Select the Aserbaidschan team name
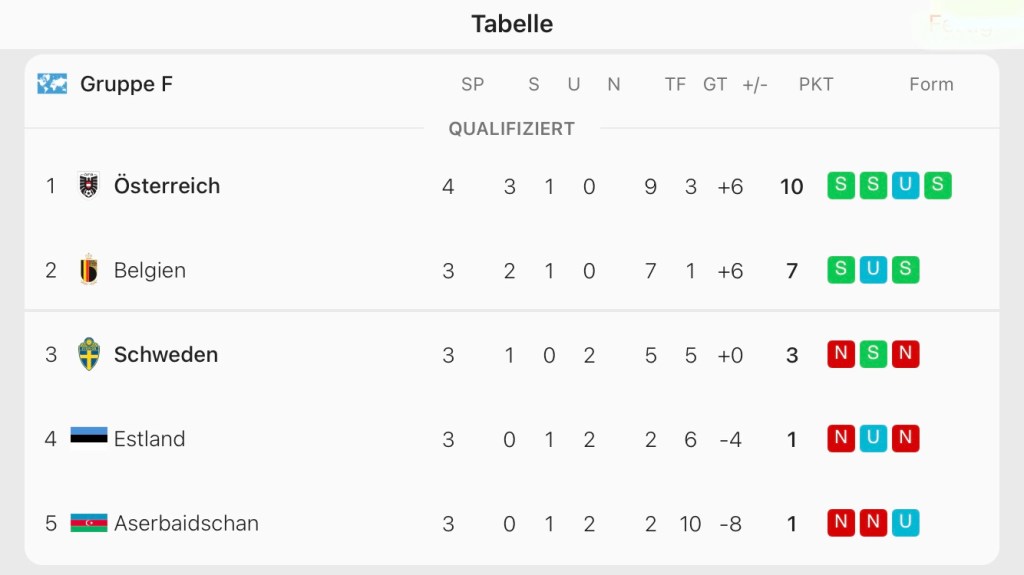 186,523
